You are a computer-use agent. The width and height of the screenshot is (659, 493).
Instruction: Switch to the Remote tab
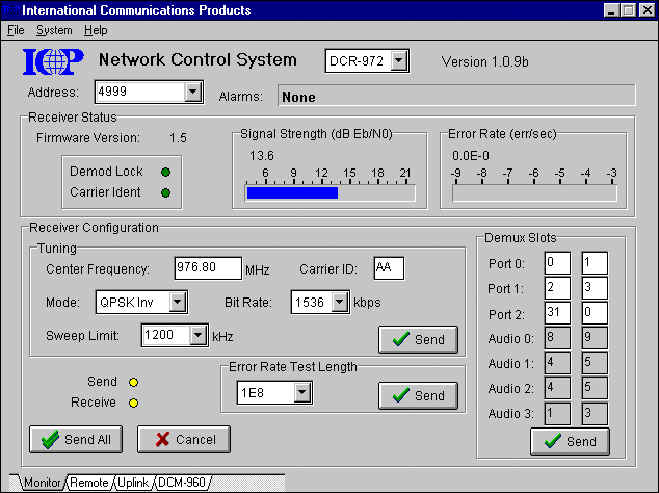click(x=89, y=482)
